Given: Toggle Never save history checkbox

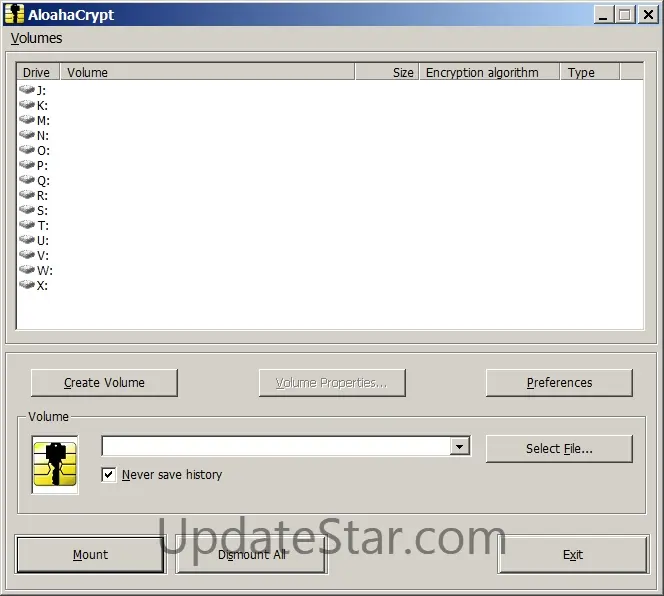Looking at the screenshot, I should [108, 474].
